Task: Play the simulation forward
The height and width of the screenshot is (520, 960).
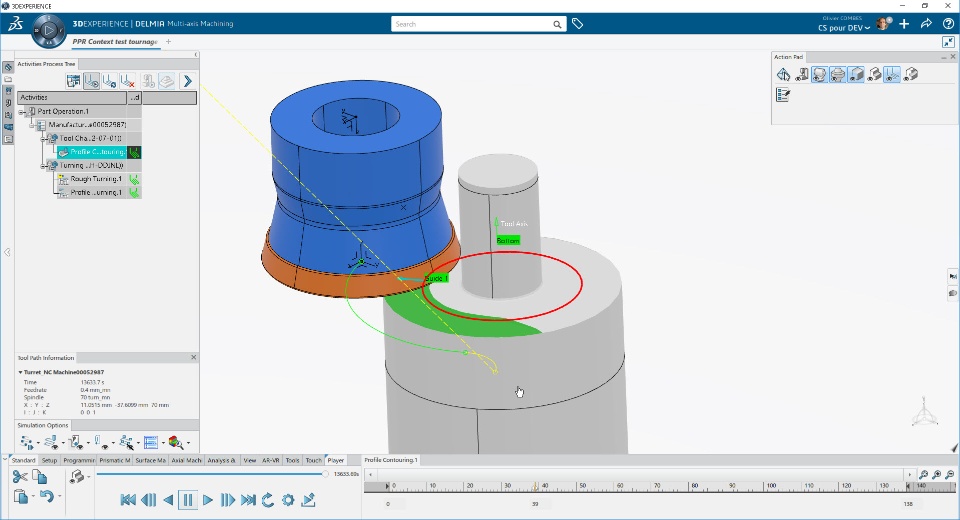Action: [208, 500]
